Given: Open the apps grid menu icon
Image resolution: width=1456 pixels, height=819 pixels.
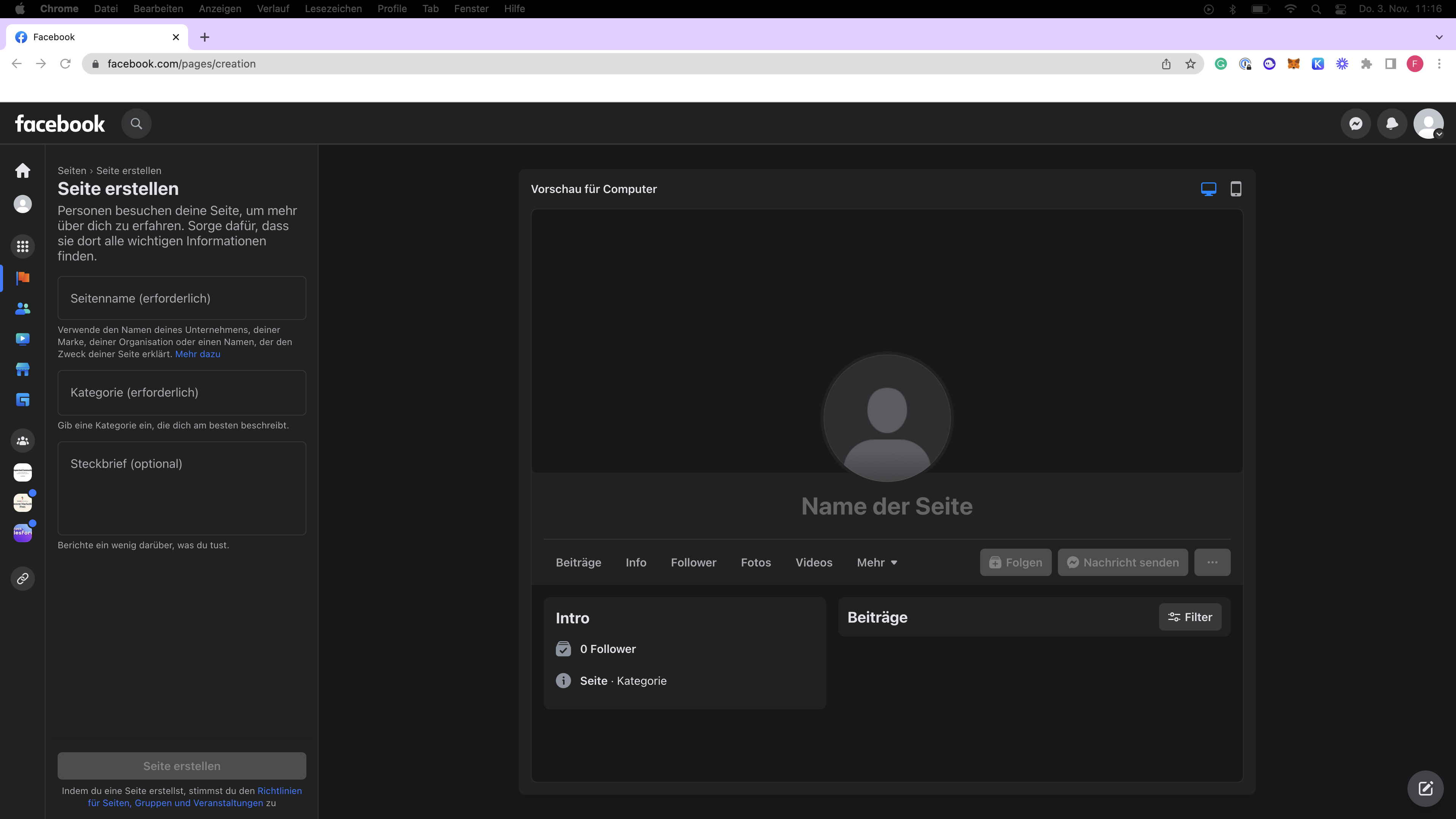Looking at the screenshot, I should (23, 246).
